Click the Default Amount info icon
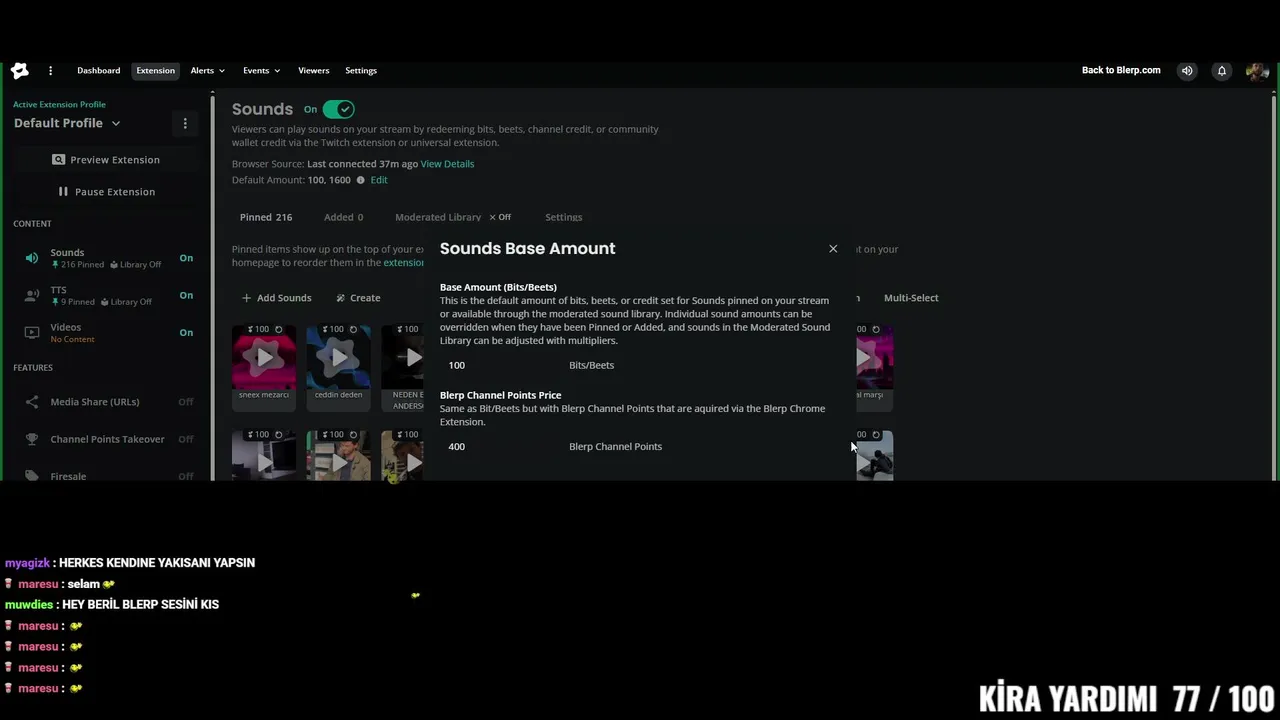 [361, 180]
